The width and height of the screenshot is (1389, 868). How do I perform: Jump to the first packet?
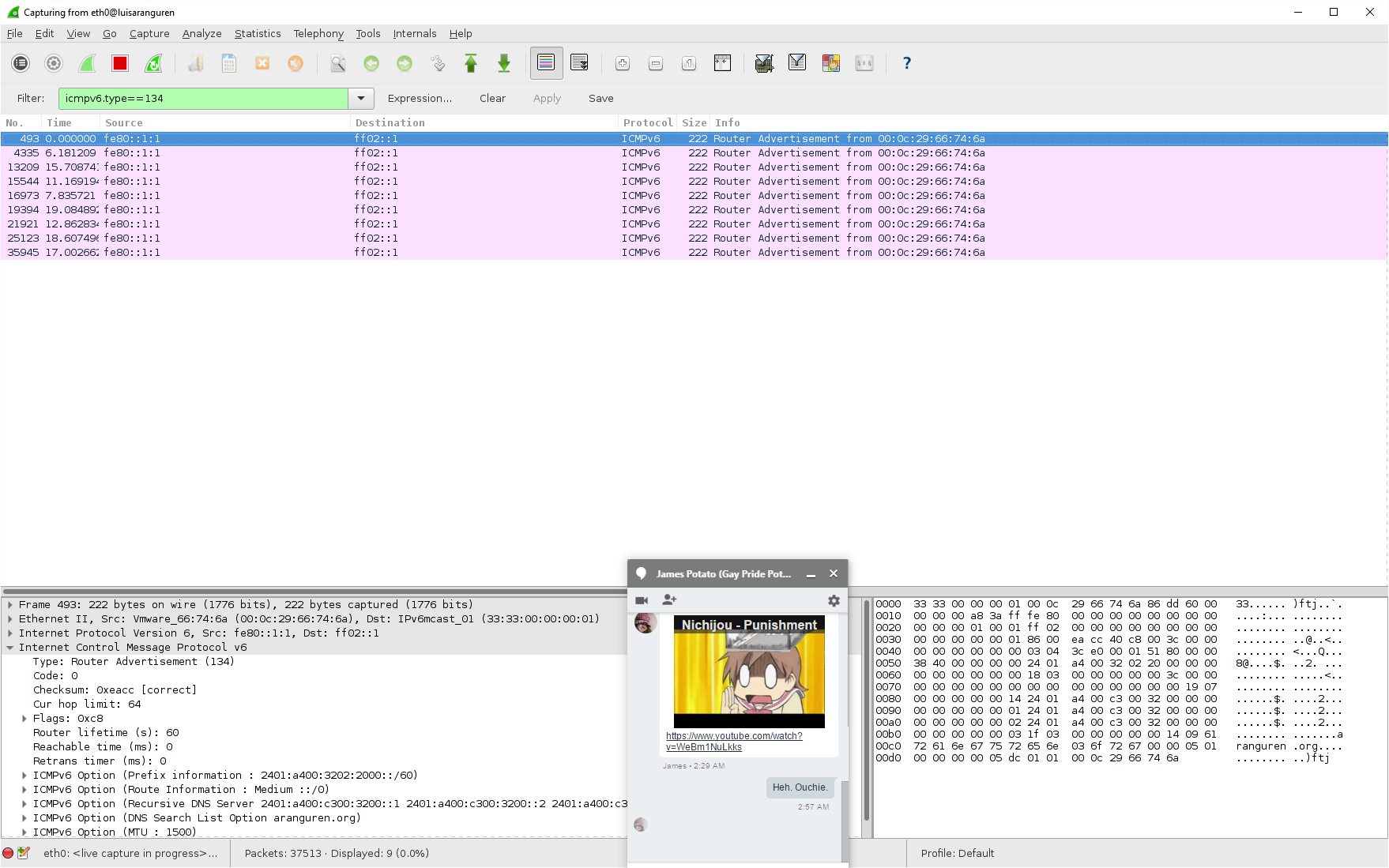[x=471, y=63]
